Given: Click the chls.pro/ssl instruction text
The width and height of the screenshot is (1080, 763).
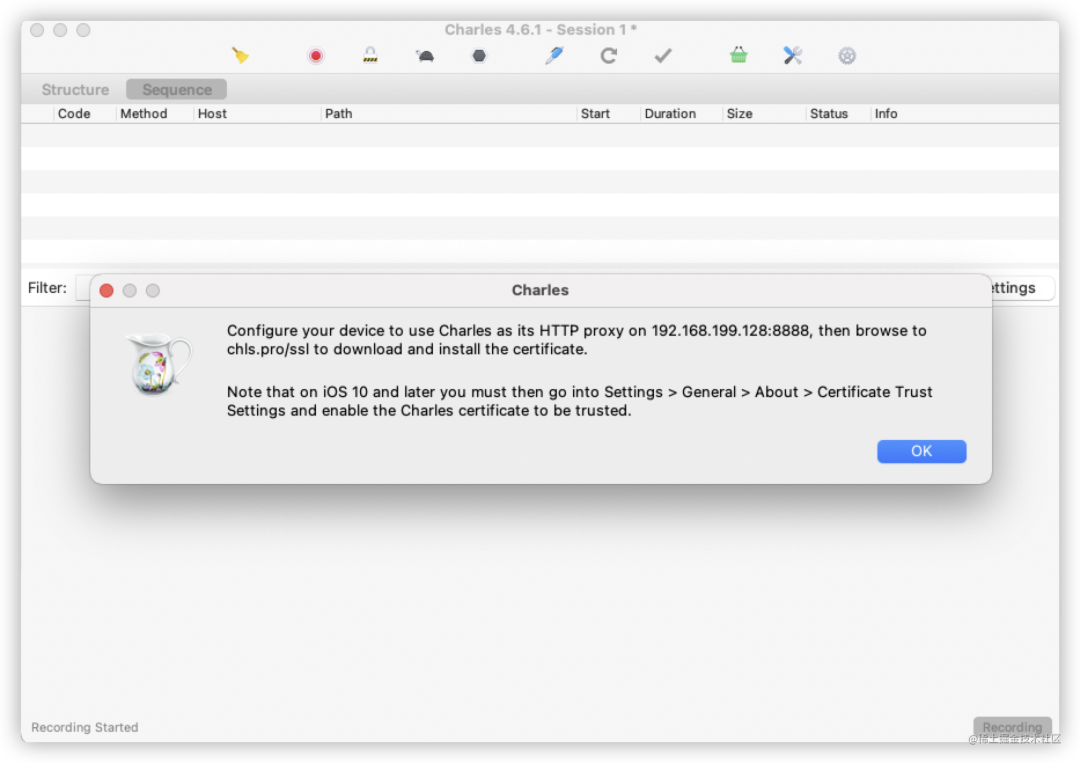Looking at the screenshot, I should click(x=577, y=339).
